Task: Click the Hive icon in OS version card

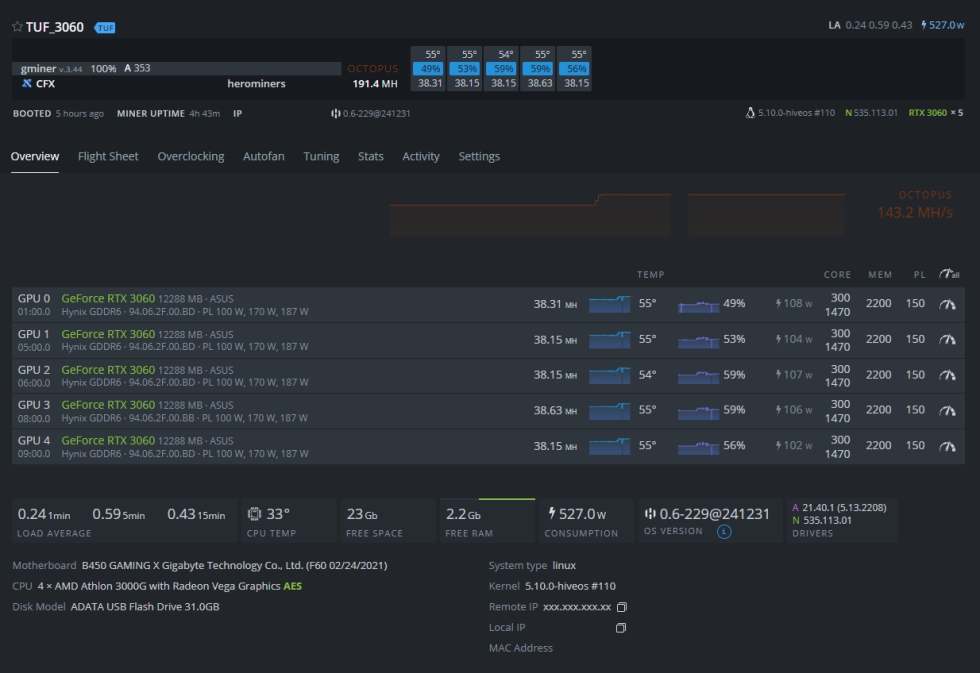Action: 650,514
